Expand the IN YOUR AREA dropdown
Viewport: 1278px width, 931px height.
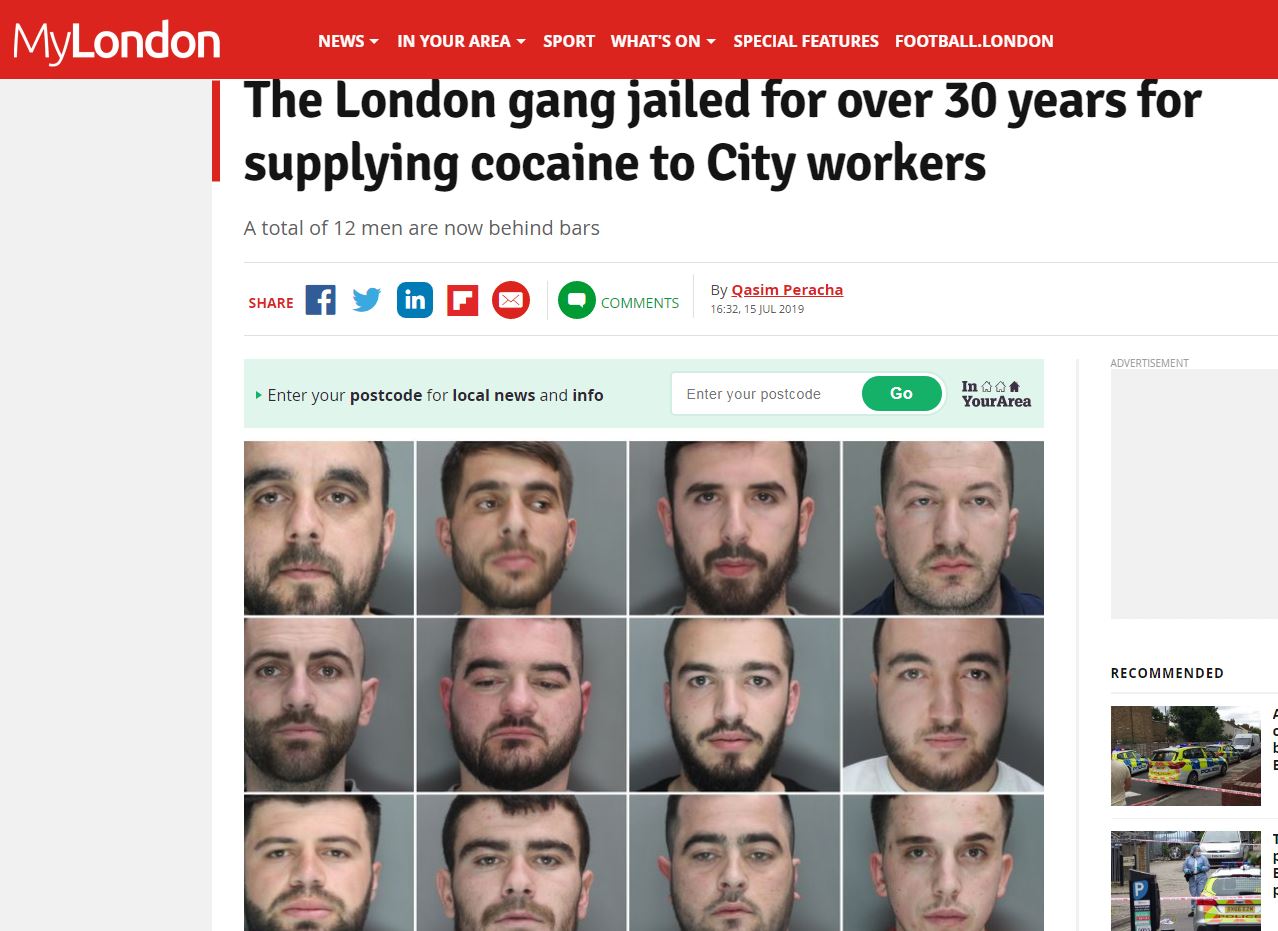pyautogui.click(x=461, y=41)
